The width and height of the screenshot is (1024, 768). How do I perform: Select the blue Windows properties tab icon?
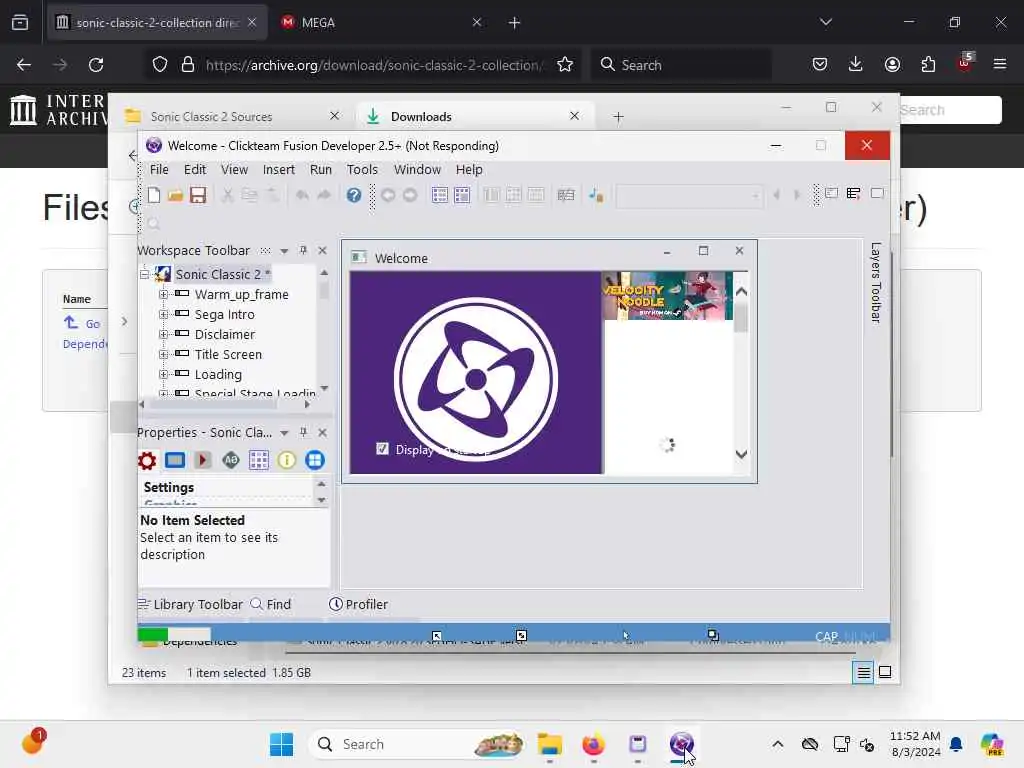[x=315, y=460]
